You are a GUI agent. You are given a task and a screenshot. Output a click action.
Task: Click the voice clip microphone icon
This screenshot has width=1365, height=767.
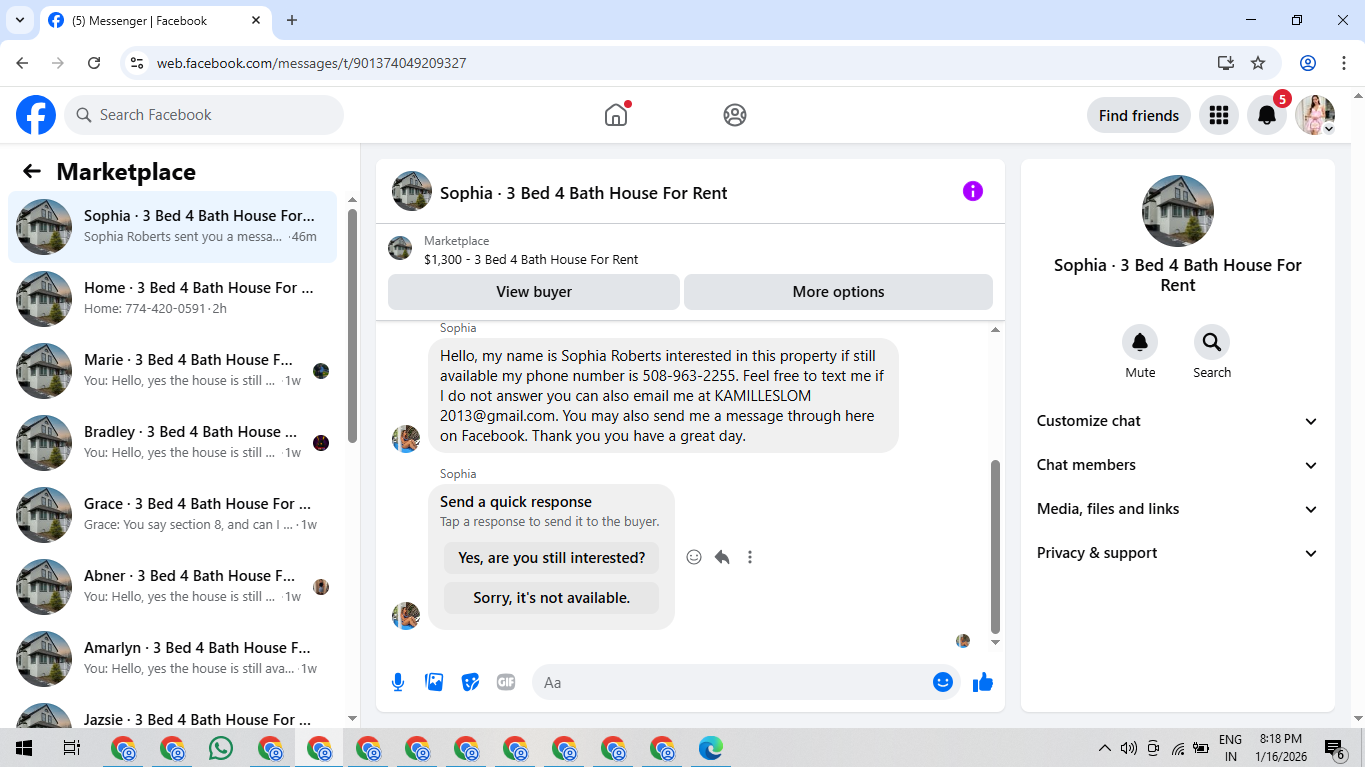pos(398,682)
